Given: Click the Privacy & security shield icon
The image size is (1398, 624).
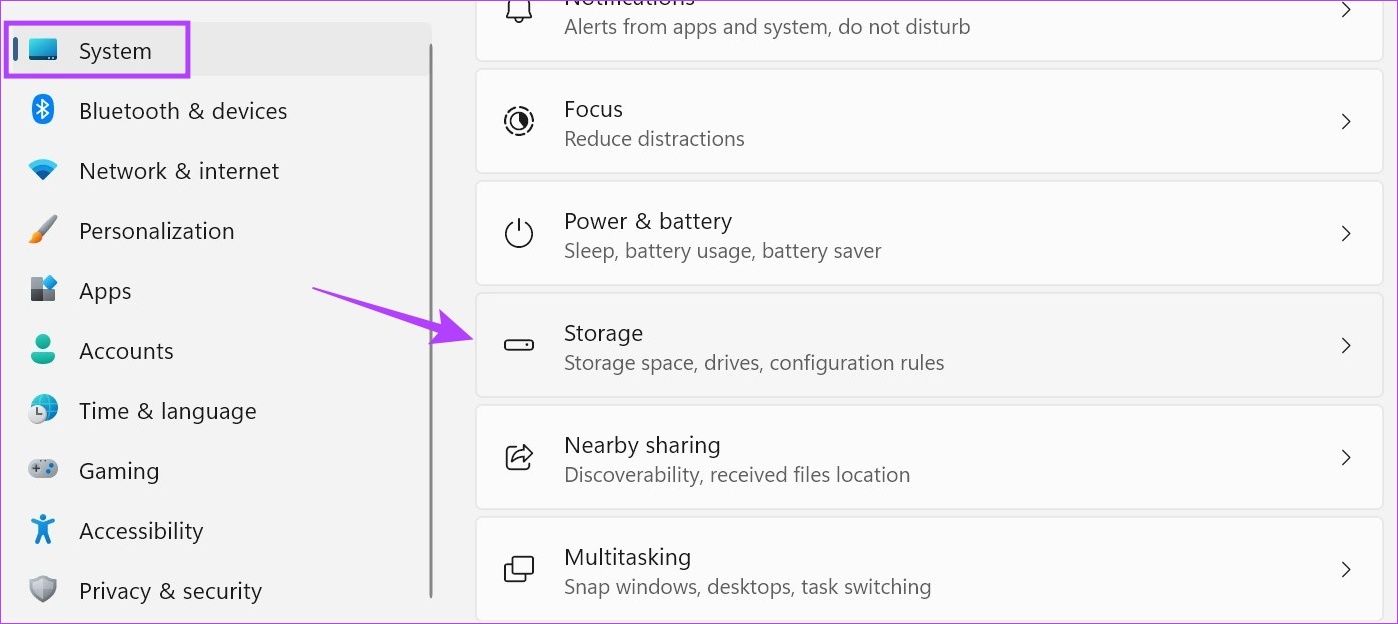Looking at the screenshot, I should tap(43, 590).
